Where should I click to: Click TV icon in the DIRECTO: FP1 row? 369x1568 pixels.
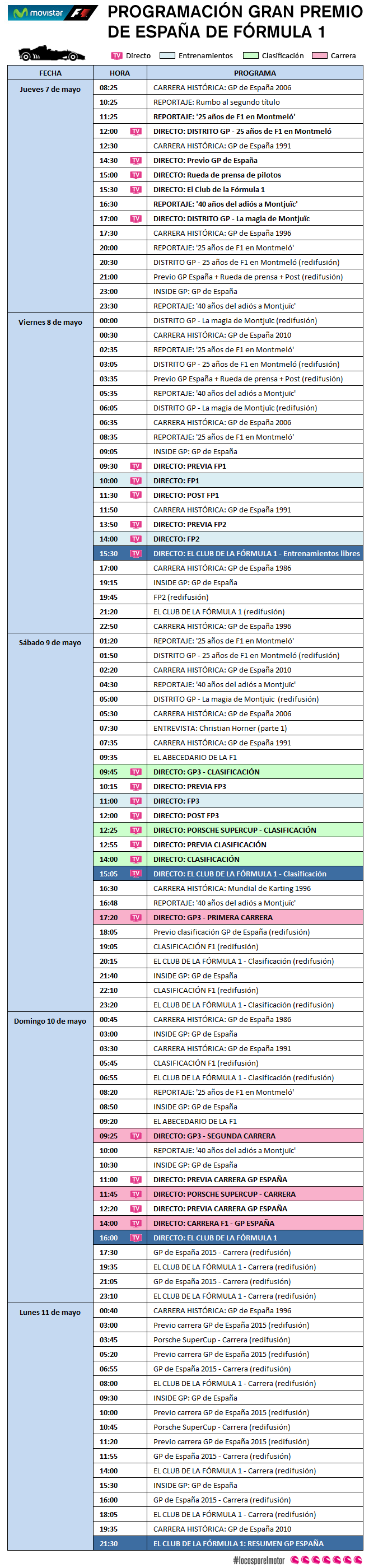[136, 482]
